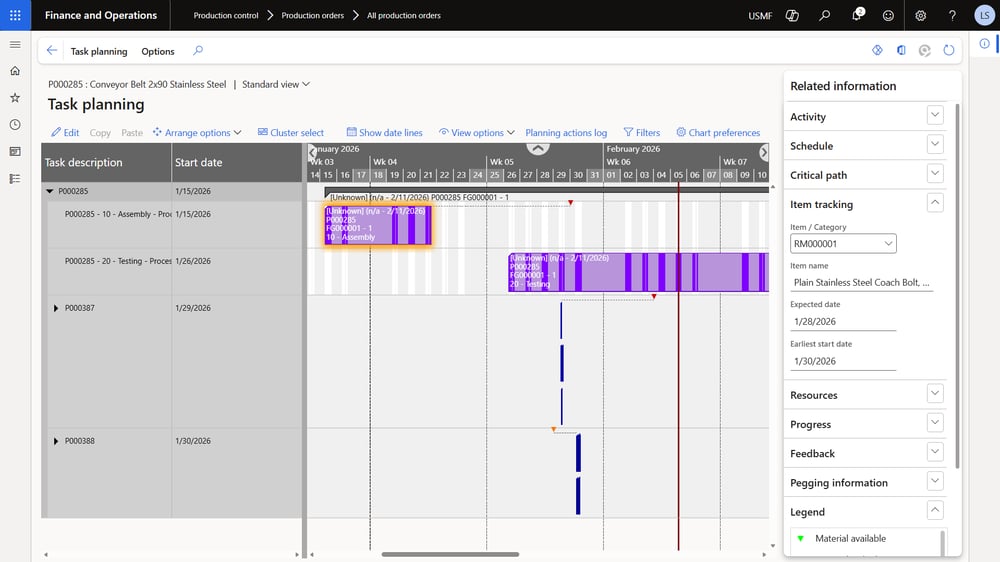Screen dimensions: 1000x562
Task: Open the Options tab
Action: 158,51
